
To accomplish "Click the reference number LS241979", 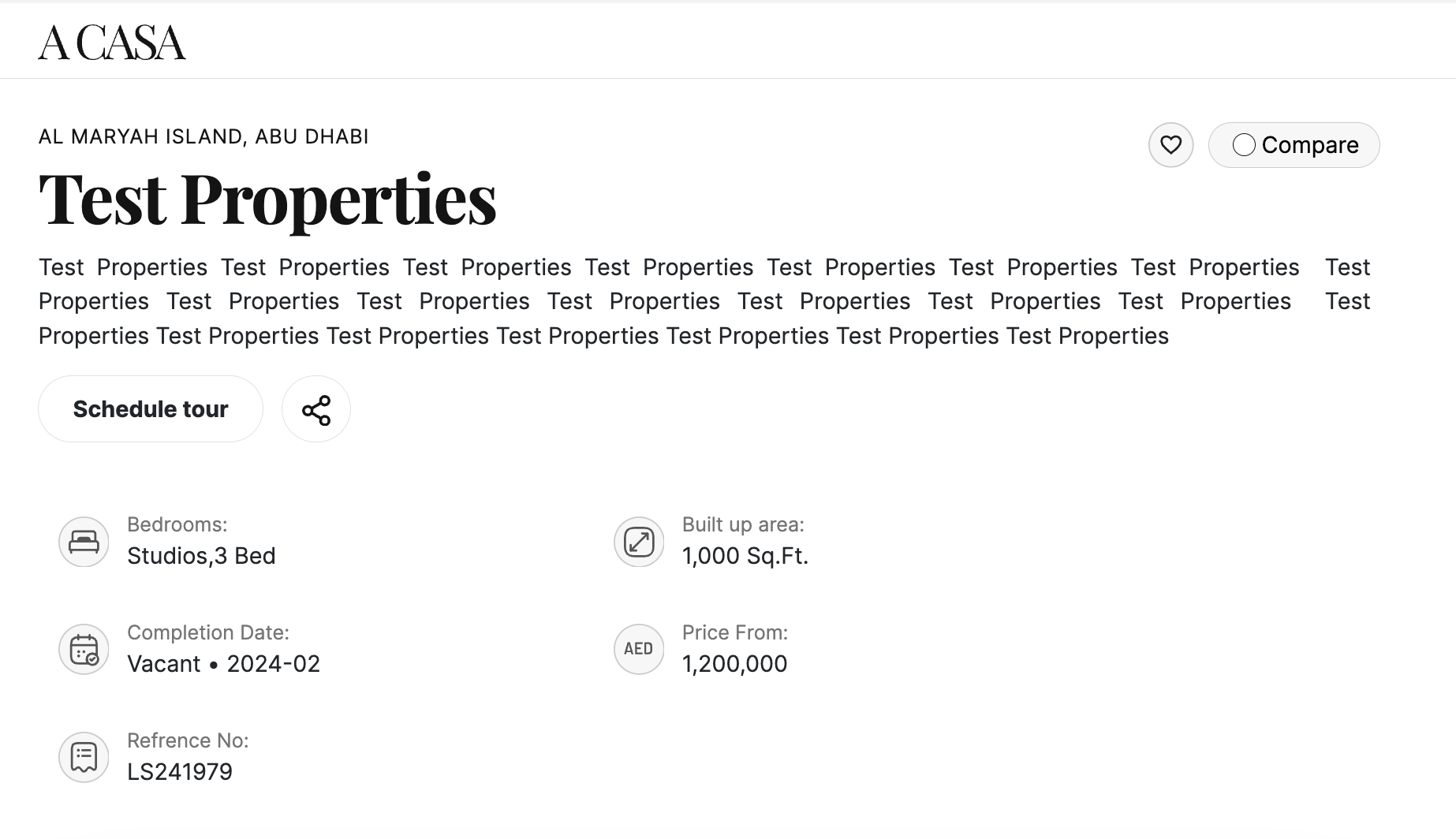I will click(x=180, y=772).
